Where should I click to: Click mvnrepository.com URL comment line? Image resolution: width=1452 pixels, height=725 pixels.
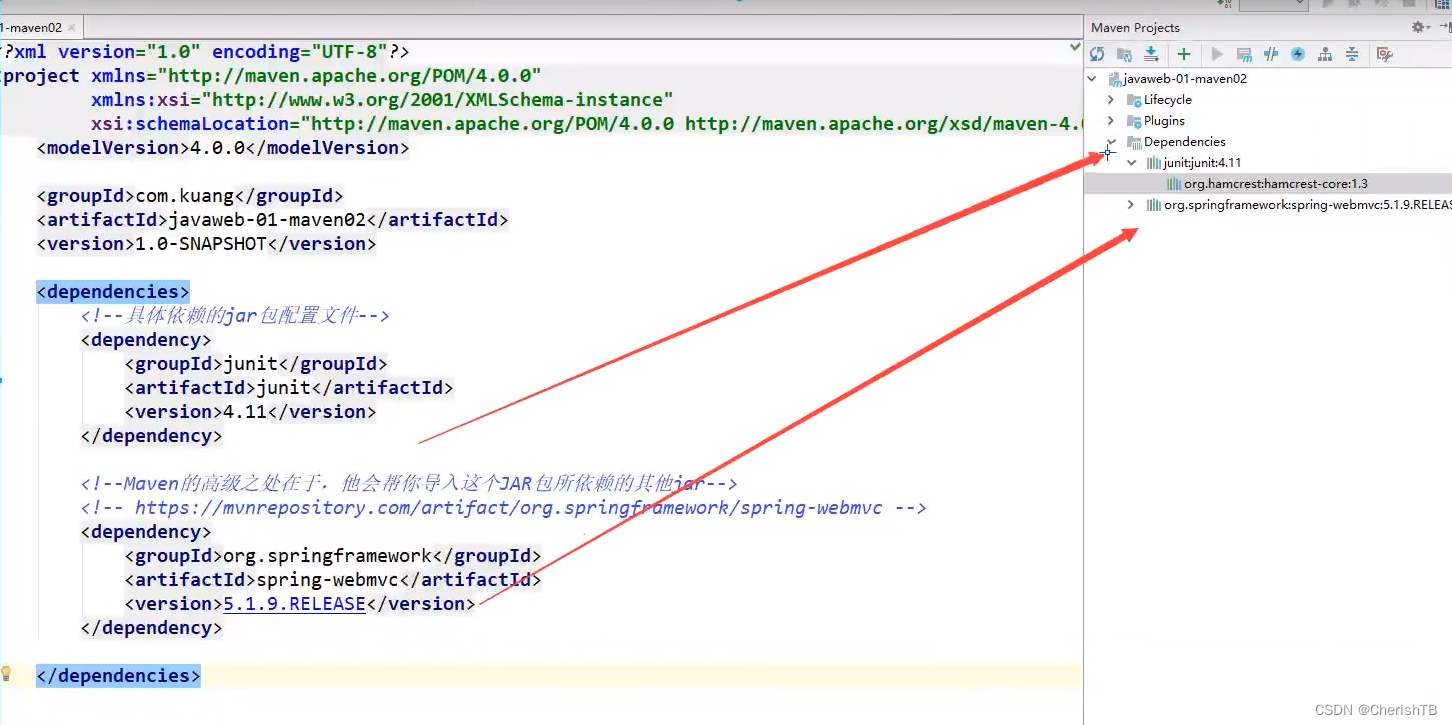click(503, 507)
